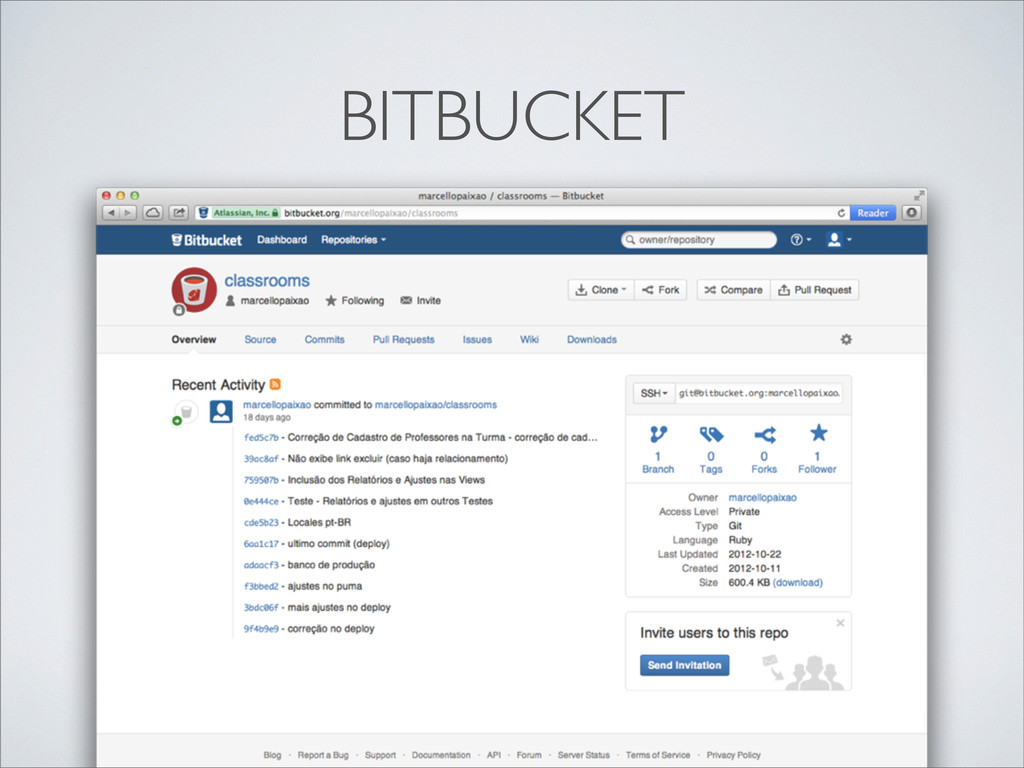Change the SSH protocol dropdown
The height and width of the screenshot is (768, 1024).
(x=654, y=393)
